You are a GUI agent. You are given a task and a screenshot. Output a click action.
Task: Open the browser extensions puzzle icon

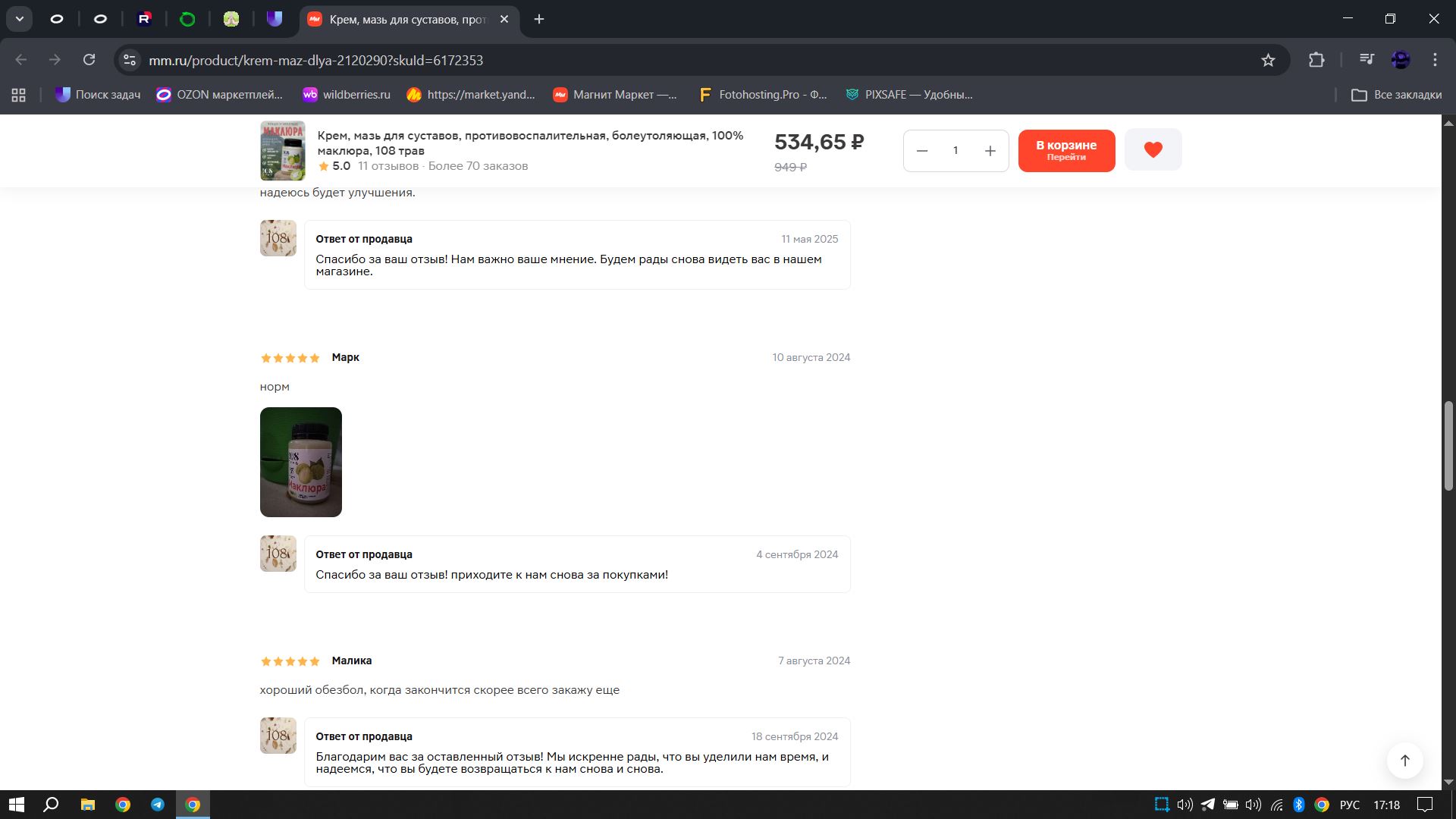point(1316,60)
